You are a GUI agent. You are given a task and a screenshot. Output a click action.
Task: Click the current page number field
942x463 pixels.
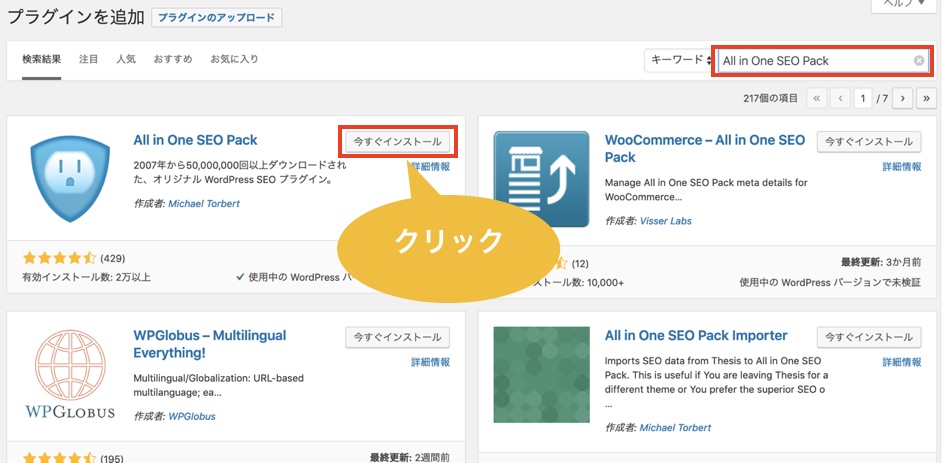point(863,98)
